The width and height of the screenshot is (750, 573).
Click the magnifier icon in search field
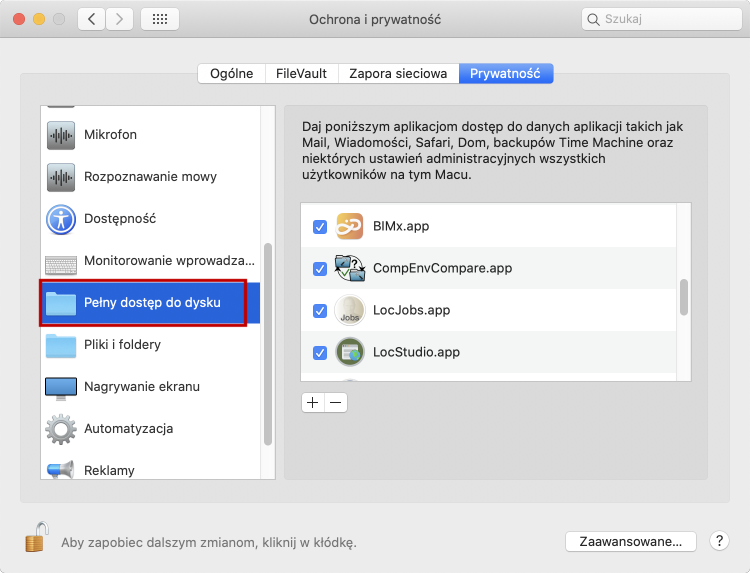tap(593, 19)
